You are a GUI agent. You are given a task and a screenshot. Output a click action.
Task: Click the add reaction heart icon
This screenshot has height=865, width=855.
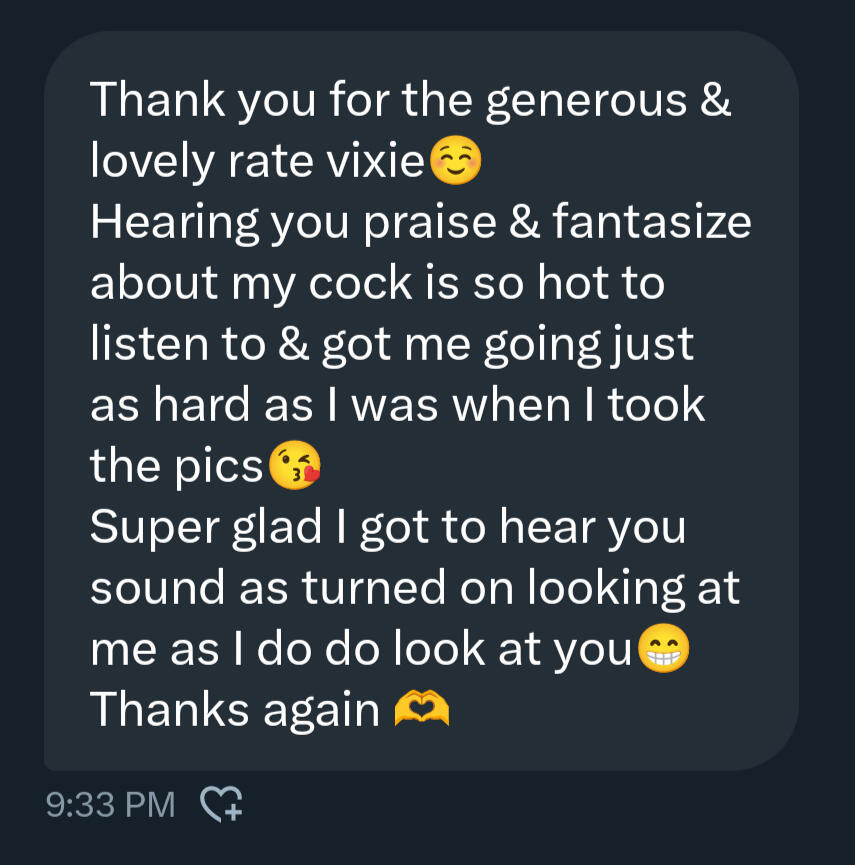pyautogui.click(x=222, y=803)
